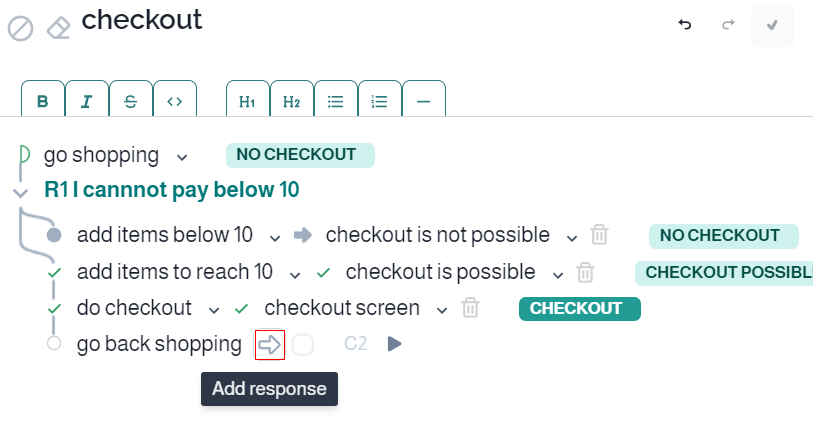The image size is (813, 424).
Task: Click the play triangle beside C2
Action: (395, 344)
